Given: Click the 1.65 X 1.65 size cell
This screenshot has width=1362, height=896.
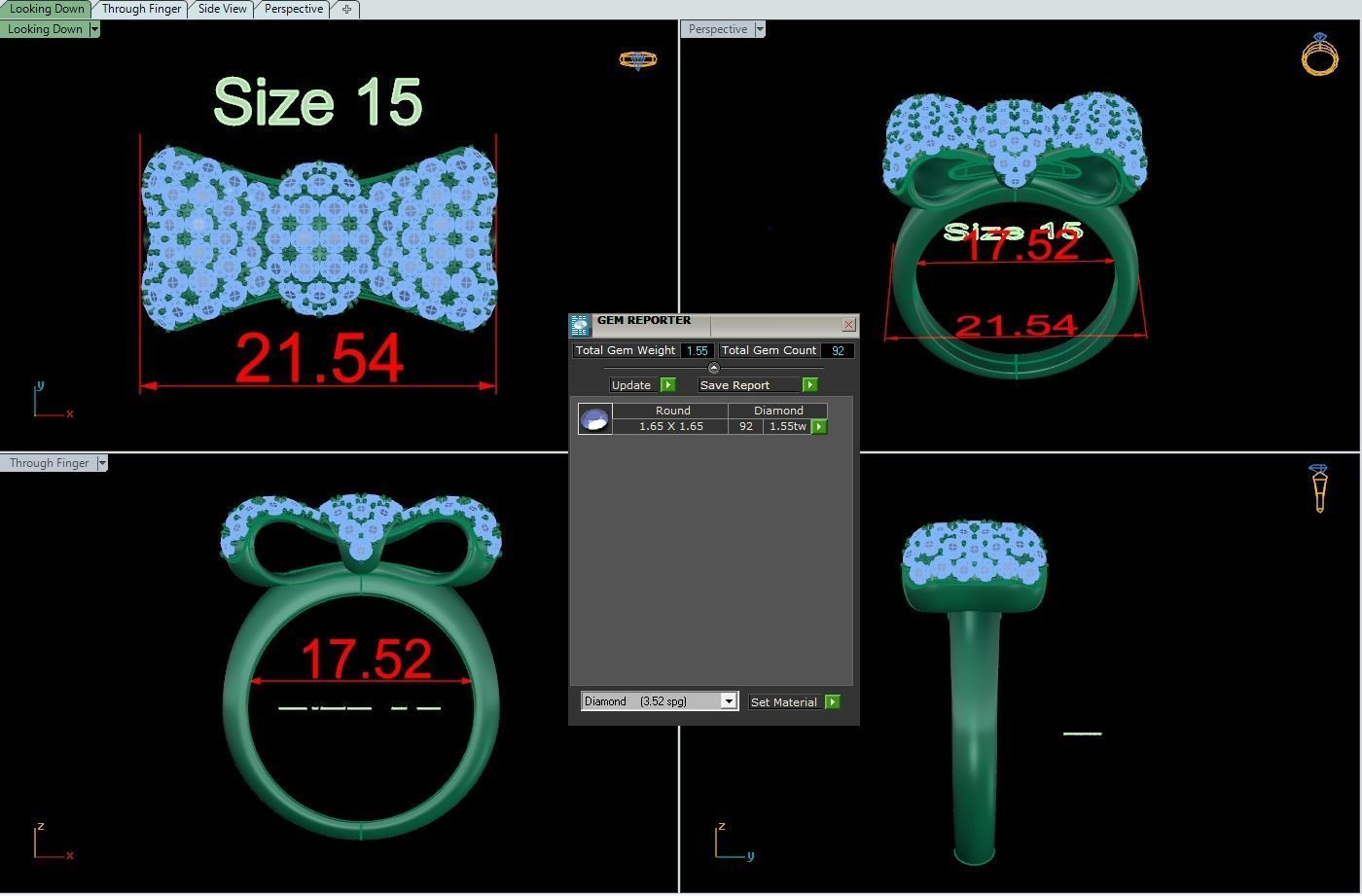Looking at the screenshot, I should pos(671,426).
